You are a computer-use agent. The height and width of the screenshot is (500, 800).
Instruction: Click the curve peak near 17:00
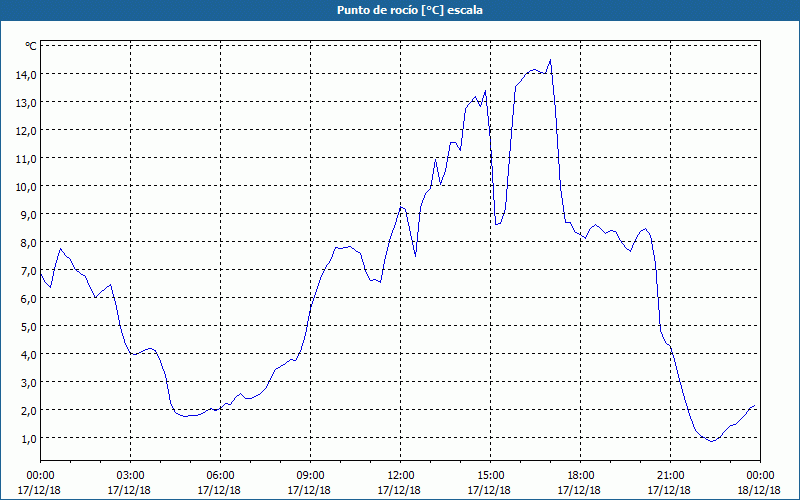click(550, 60)
